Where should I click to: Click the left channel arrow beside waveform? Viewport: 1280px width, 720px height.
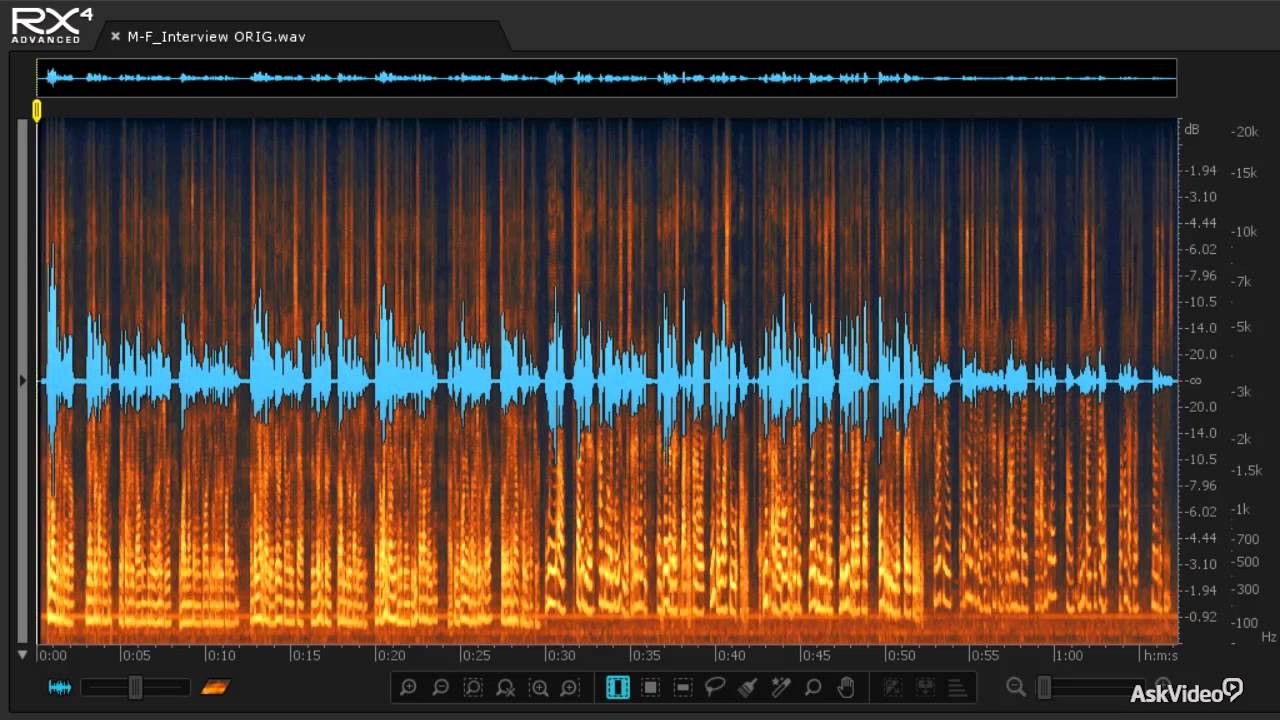[23, 380]
